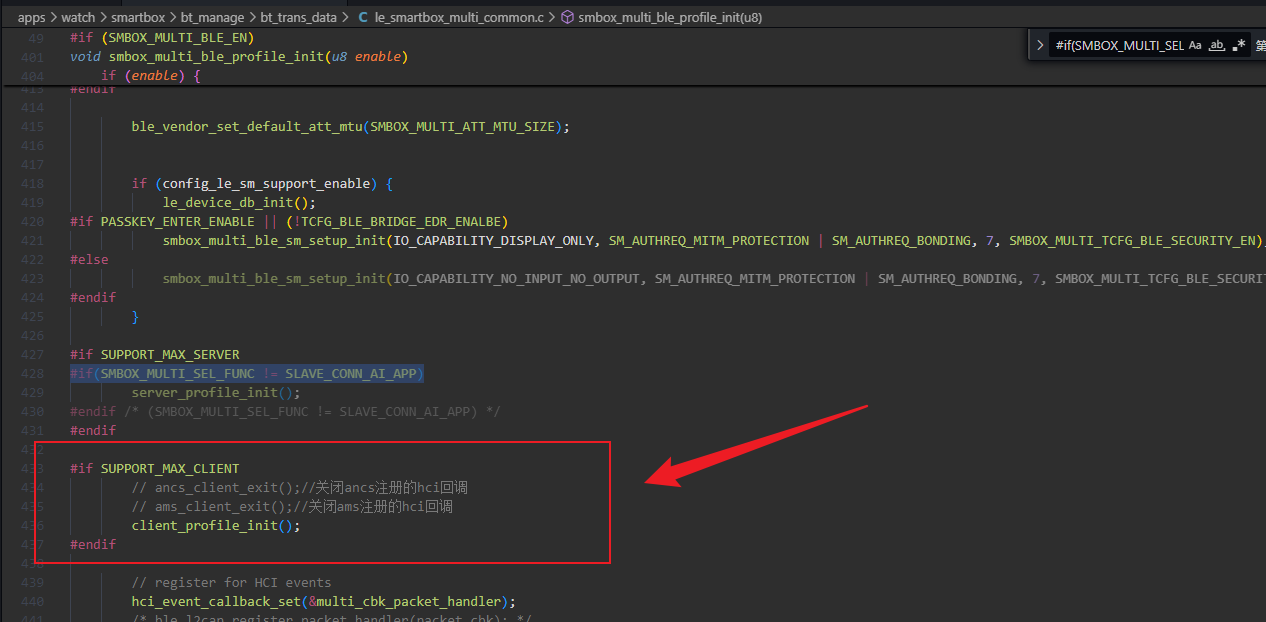1266x622 pixels.
Task: Toggle Match Whole Word option
Action: tap(1217, 46)
